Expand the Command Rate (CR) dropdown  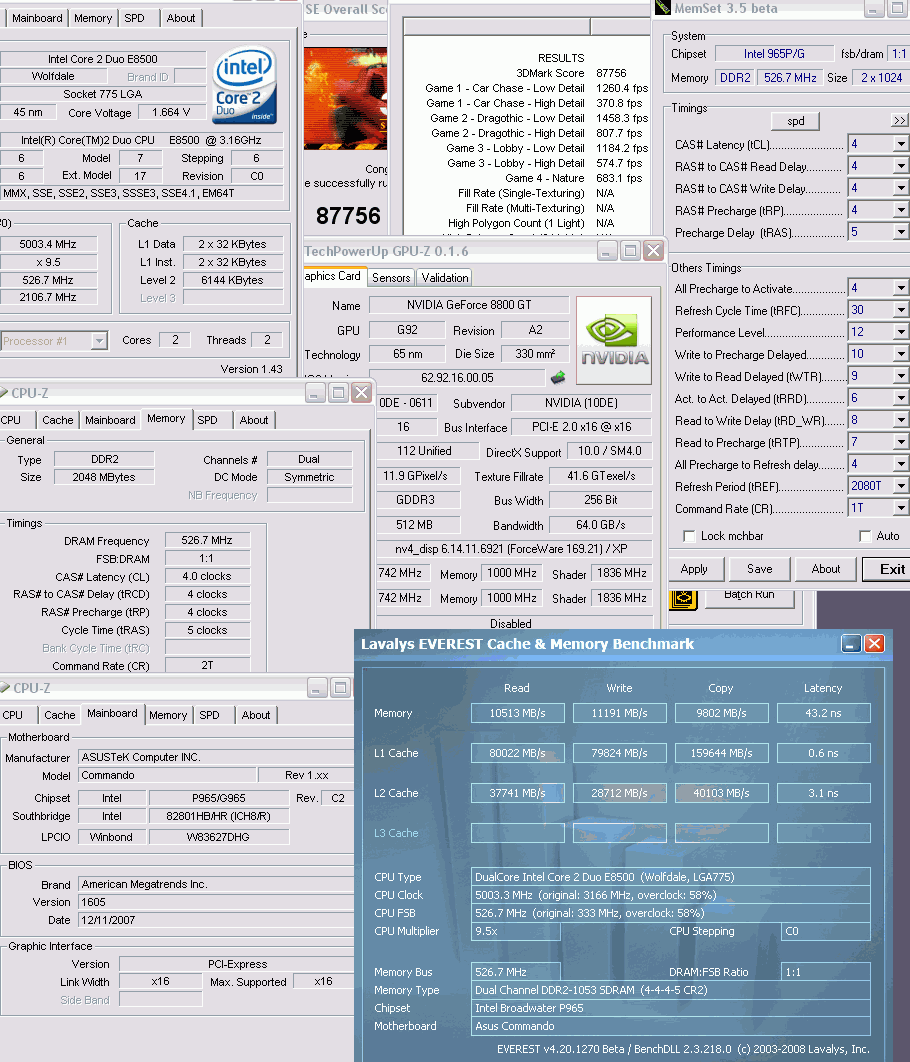tap(901, 508)
